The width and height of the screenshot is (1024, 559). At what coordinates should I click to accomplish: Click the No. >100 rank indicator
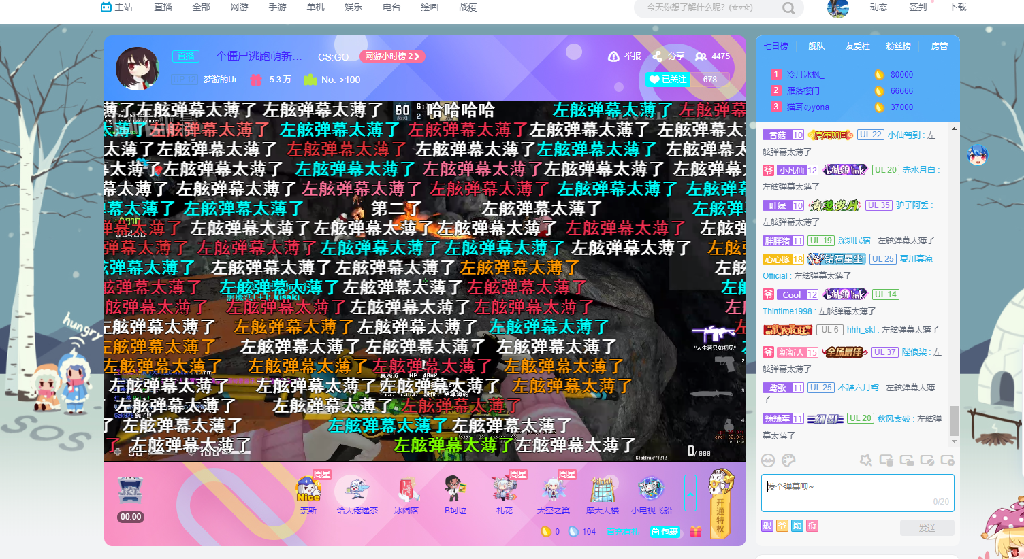334,80
